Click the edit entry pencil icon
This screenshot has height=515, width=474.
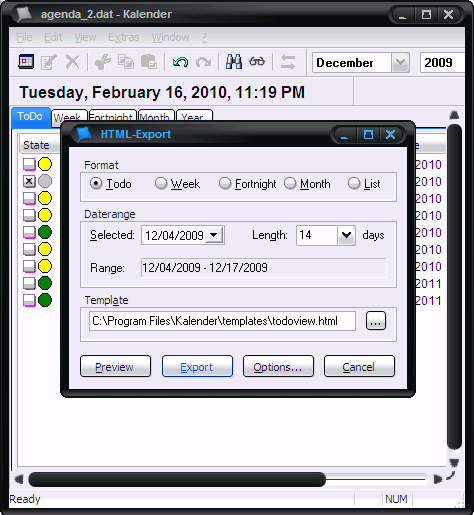click(x=49, y=62)
